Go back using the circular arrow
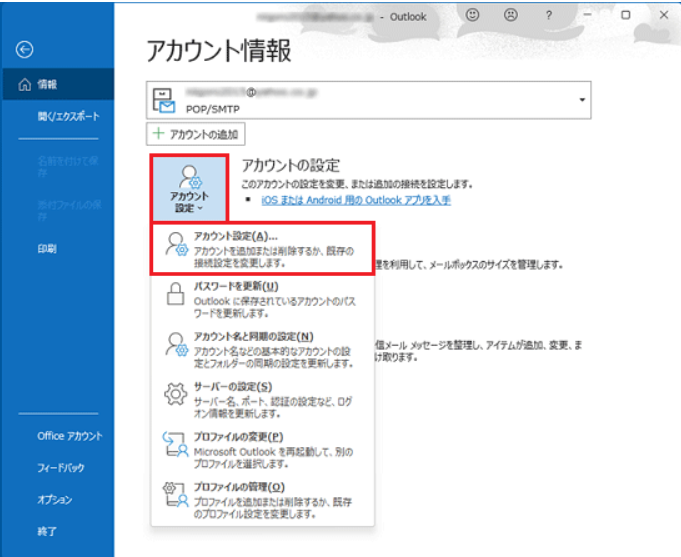 [x=24, y=50]
